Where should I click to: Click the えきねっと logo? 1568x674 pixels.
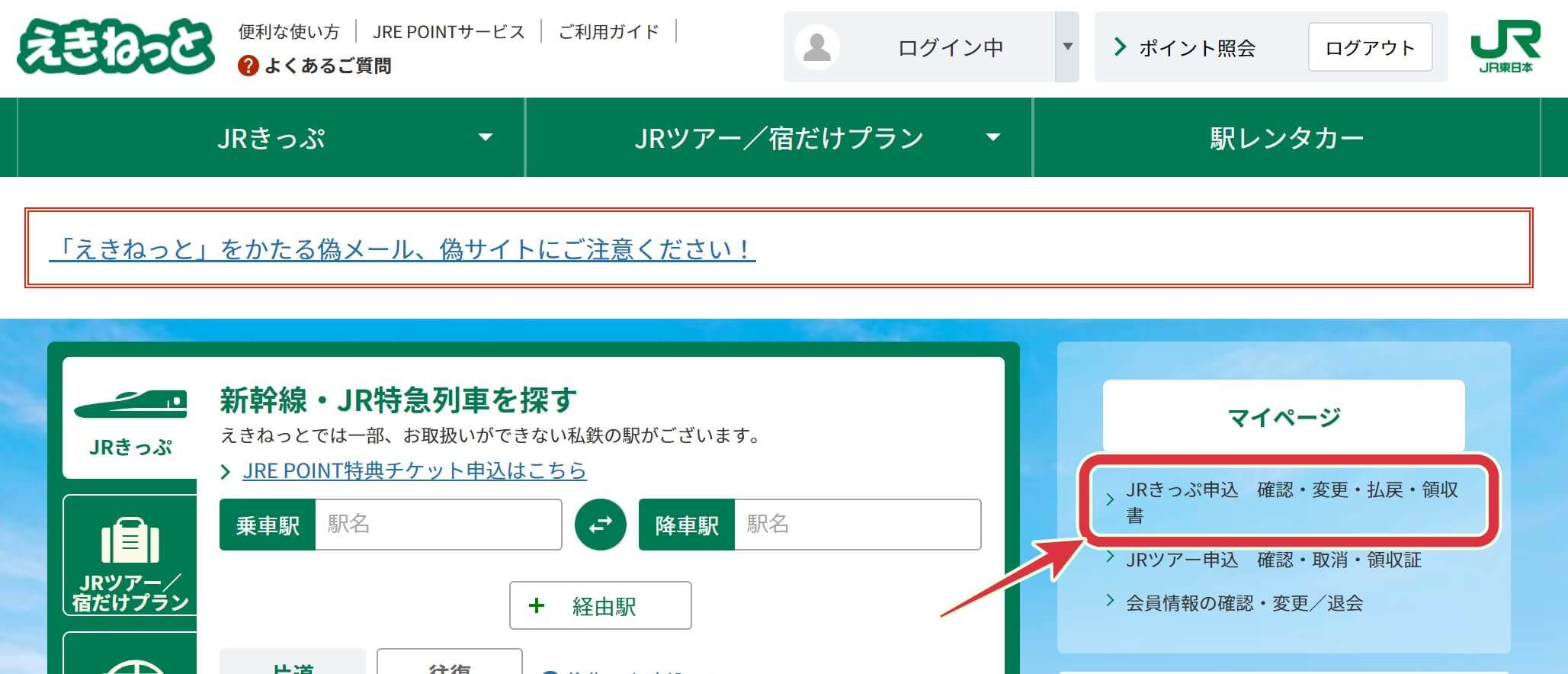(116, 47)
